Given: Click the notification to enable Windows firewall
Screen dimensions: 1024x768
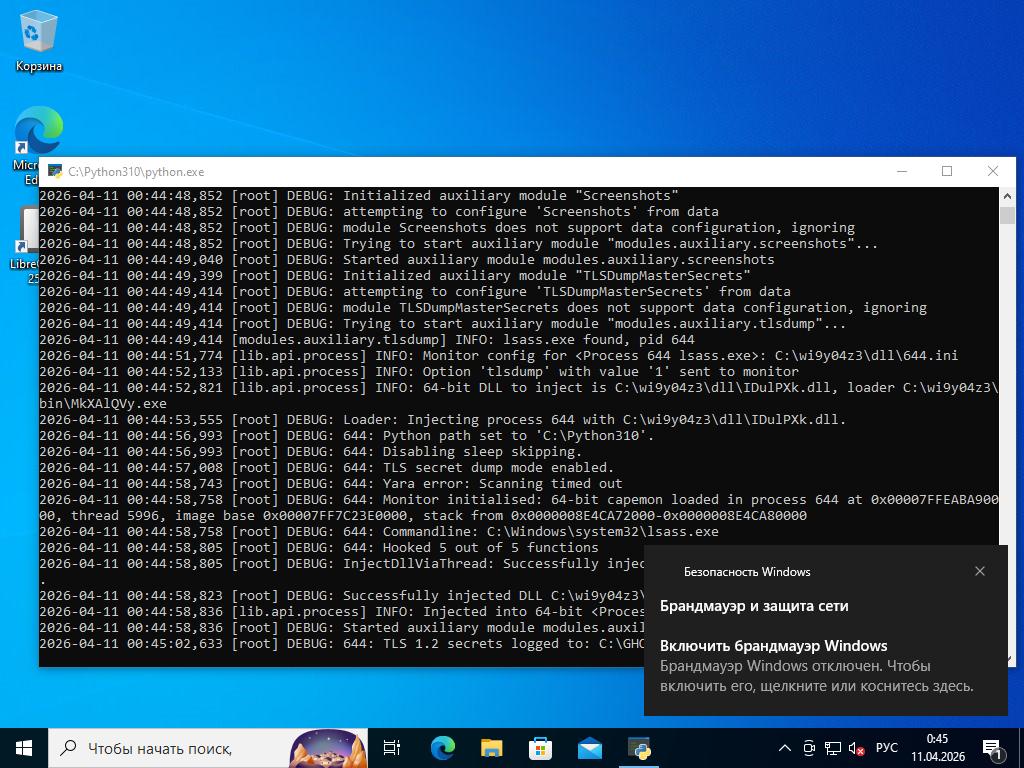Looking at the screenshot, I should [x=815, y=665].
